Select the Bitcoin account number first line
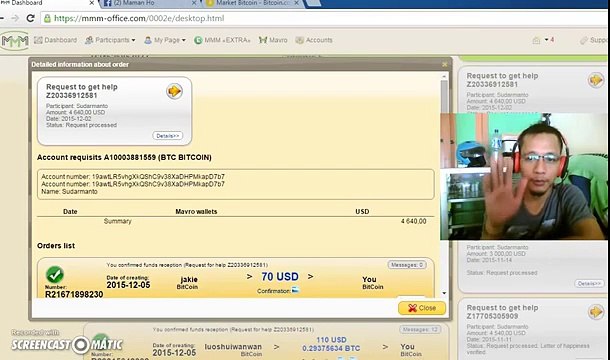This screenshot has width=610, height=360. (133, 176)
